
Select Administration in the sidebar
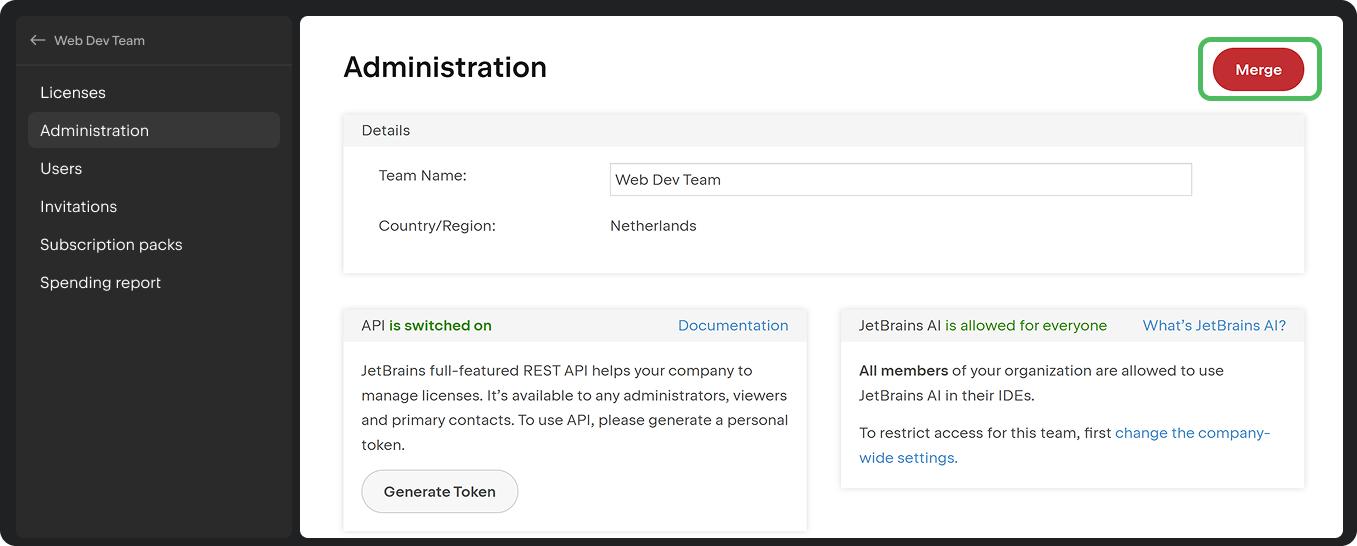[94, 131]
